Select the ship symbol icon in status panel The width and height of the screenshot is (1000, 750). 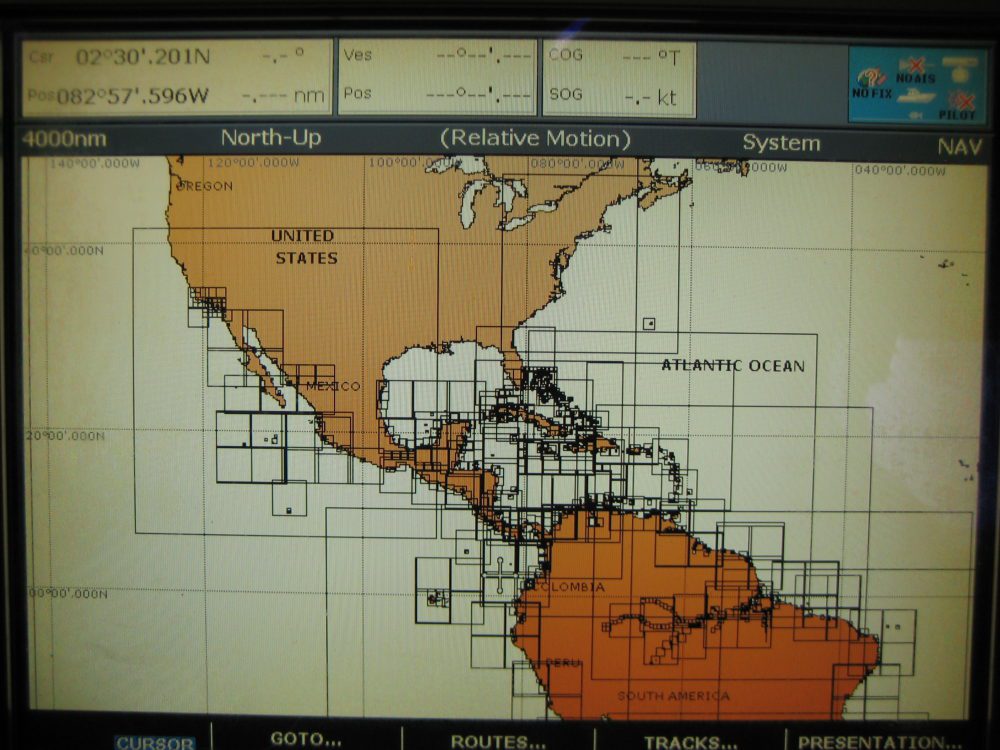click(x=915, y=97)
